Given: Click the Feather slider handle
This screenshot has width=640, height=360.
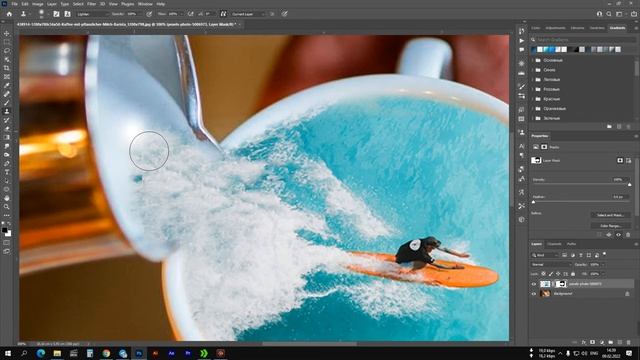Looking at the screenshot, I should click(x=533, y=202).
